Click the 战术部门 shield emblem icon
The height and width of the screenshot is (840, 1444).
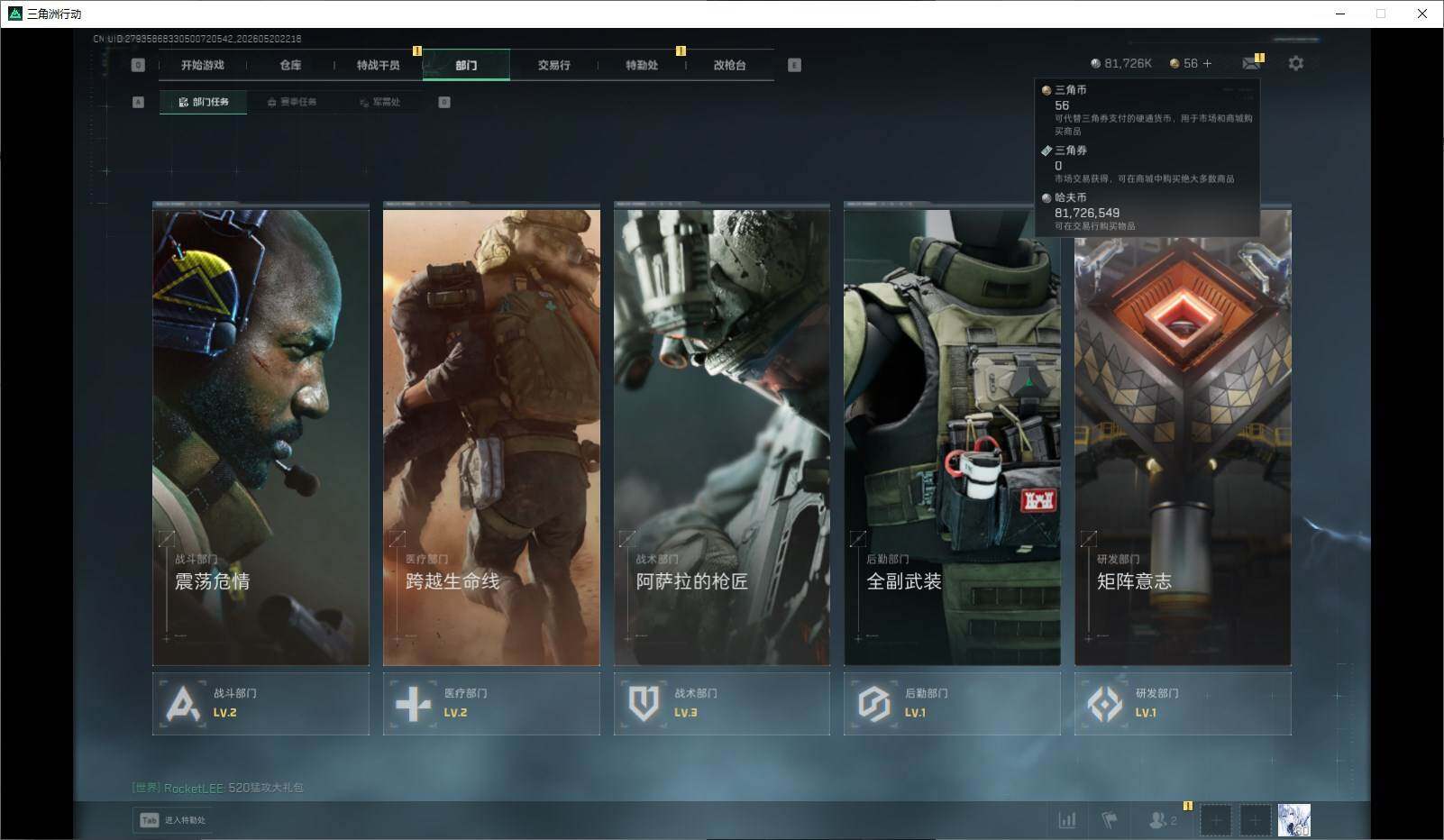coord(644,703)
